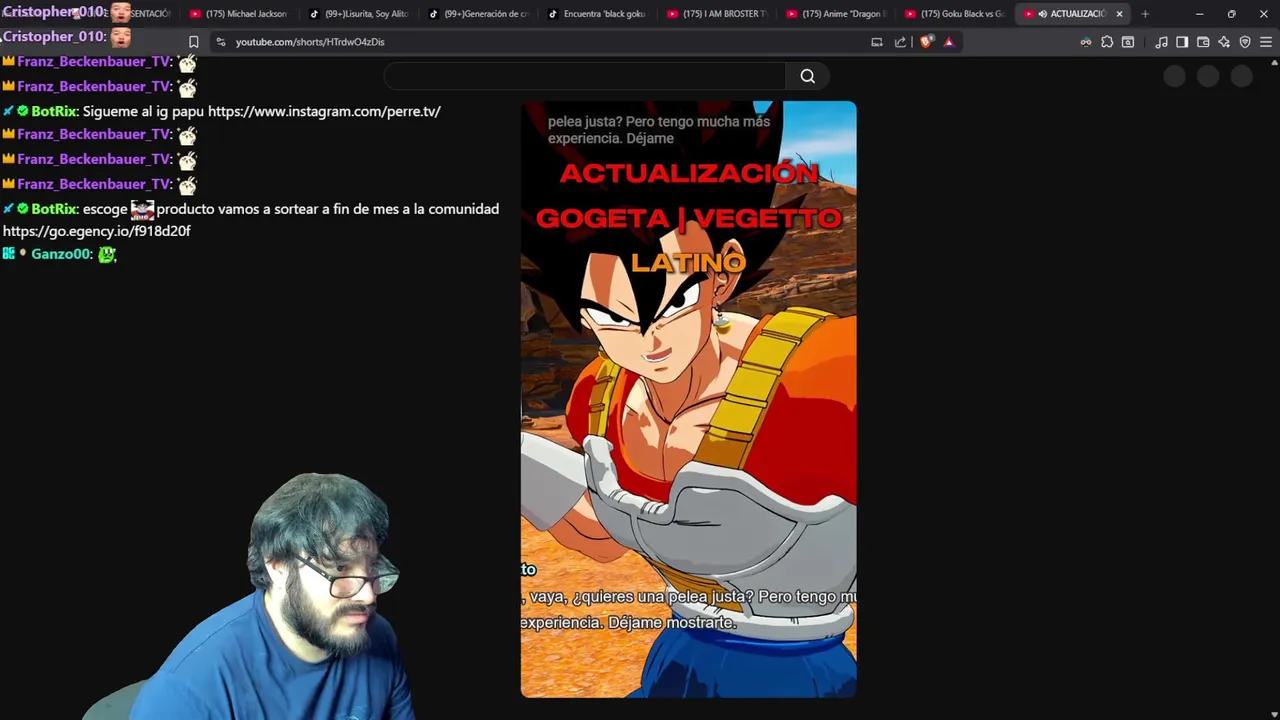
Task: Switch to the Anime "Dragon B tab
Action: [x=834, y=14]
